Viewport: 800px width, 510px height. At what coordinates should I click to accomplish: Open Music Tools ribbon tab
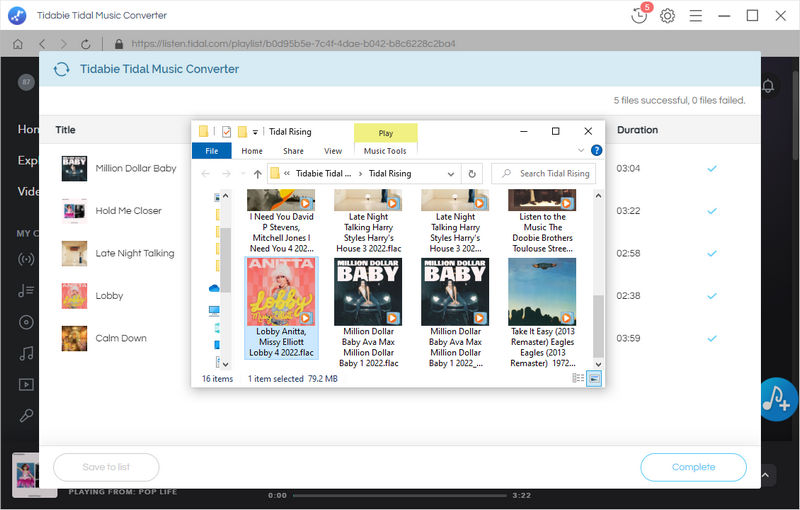[385, 151]
